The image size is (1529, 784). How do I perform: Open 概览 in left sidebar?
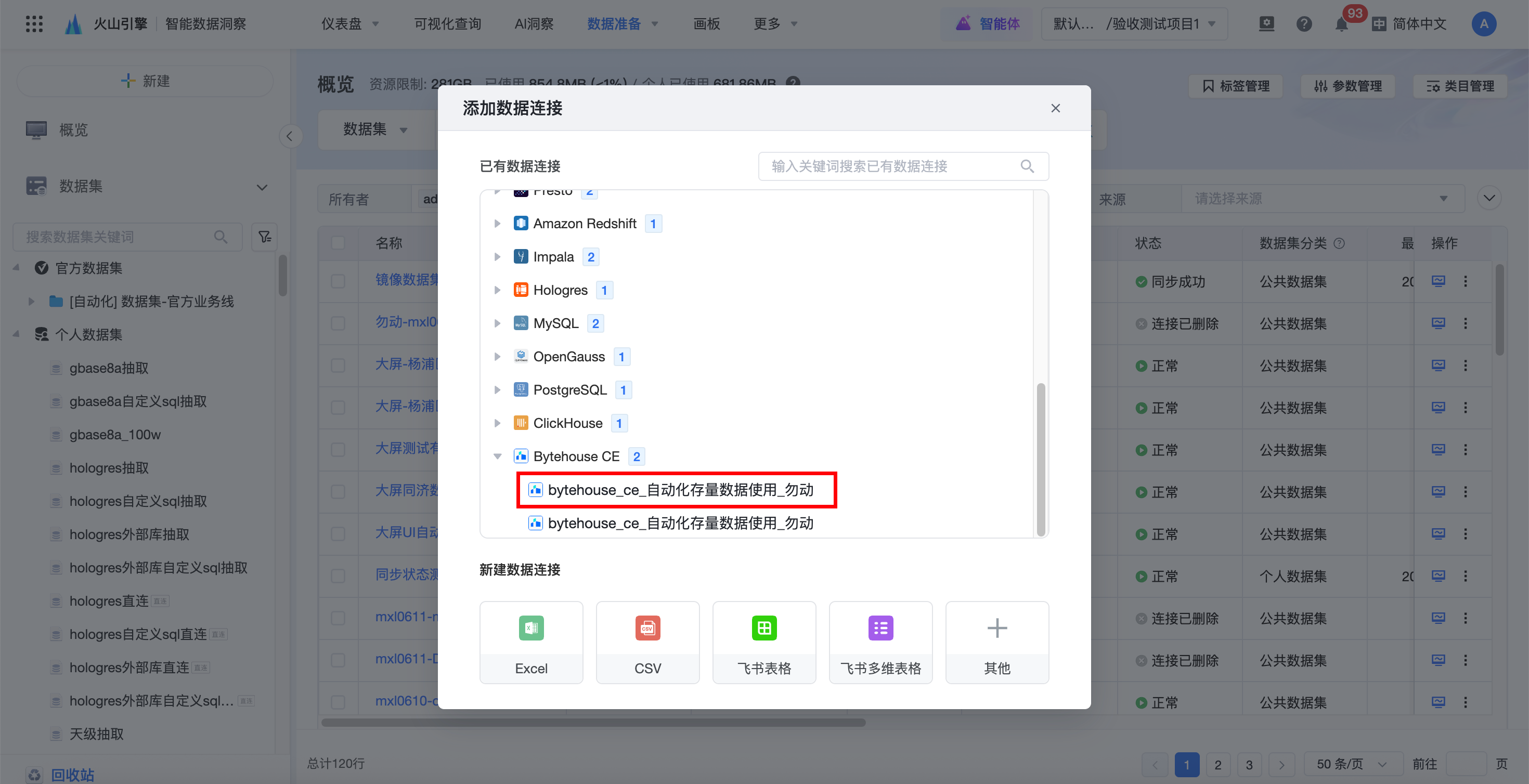[x=74, y=129]
